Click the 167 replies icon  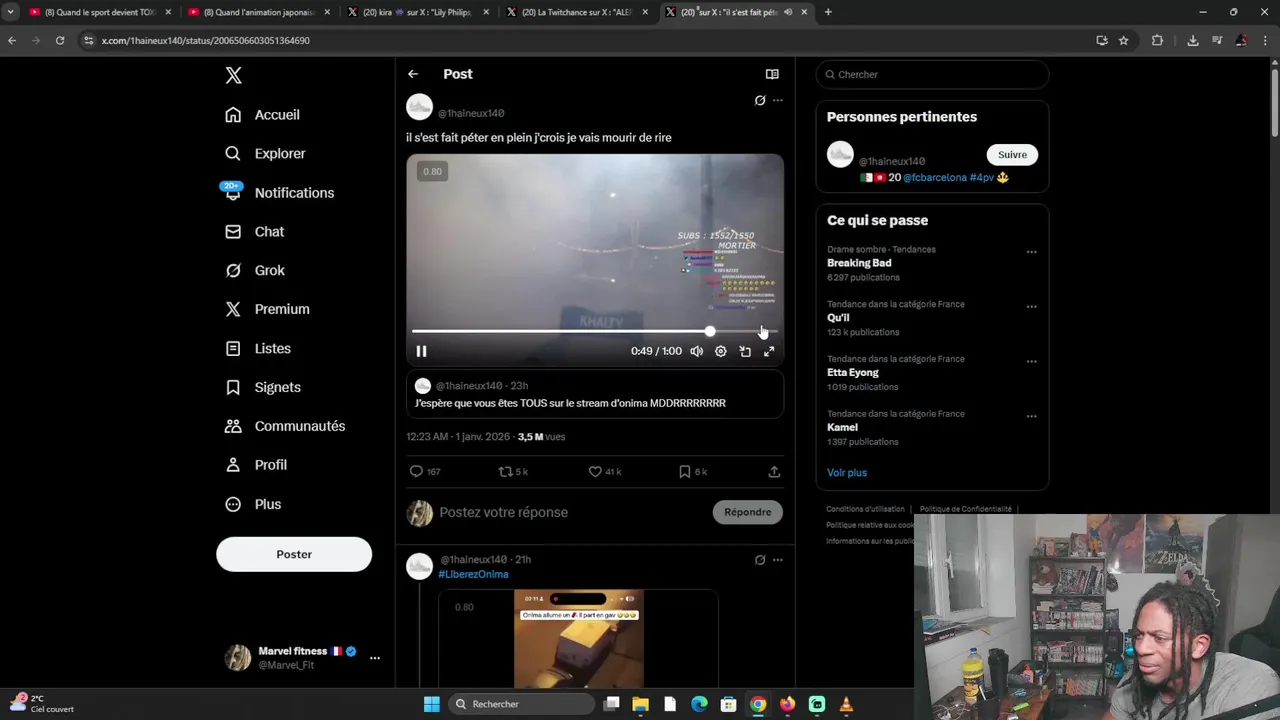[x=416, y=472]
